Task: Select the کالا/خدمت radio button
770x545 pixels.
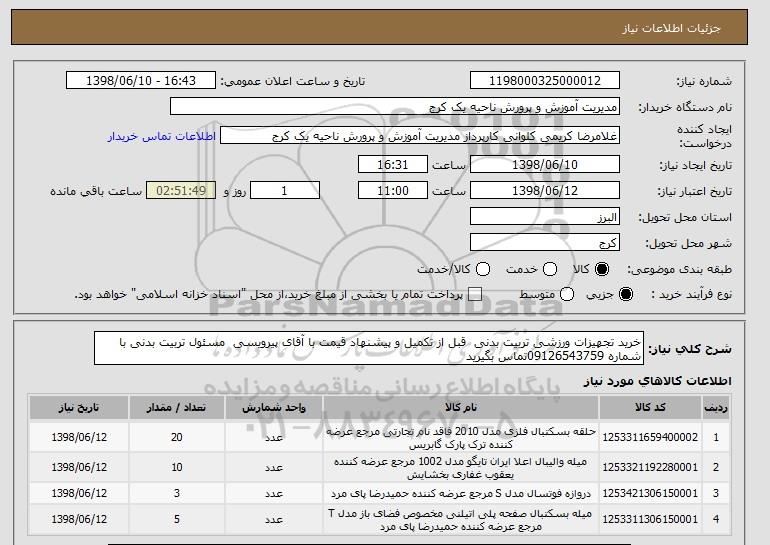Action: point(483,269)
